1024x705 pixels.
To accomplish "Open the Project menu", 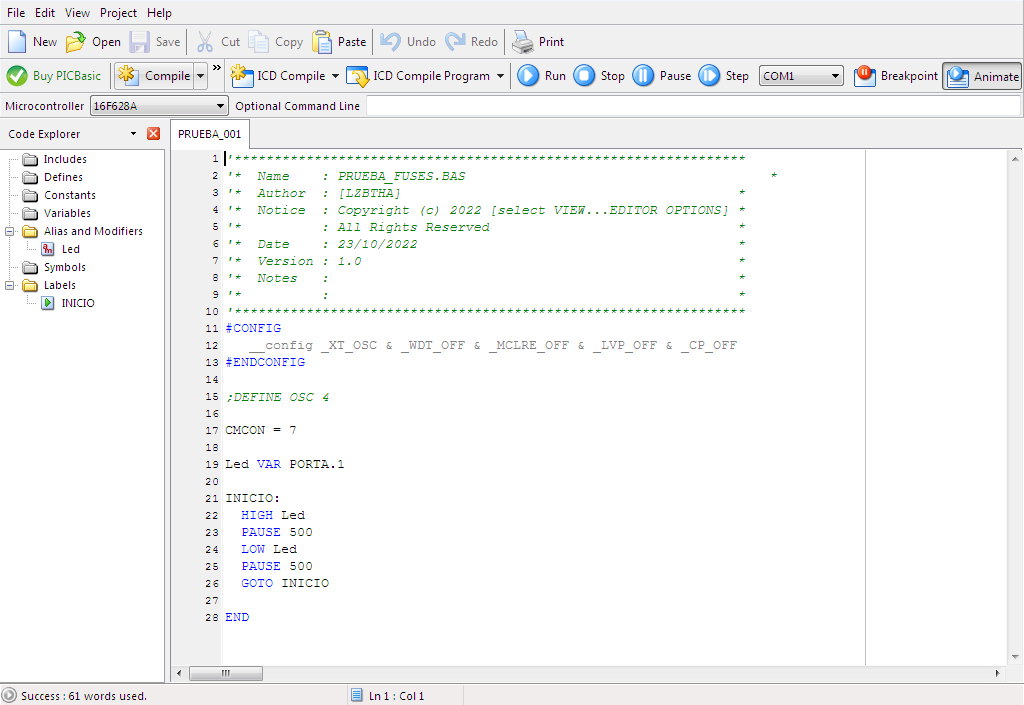I will [118, 13].
